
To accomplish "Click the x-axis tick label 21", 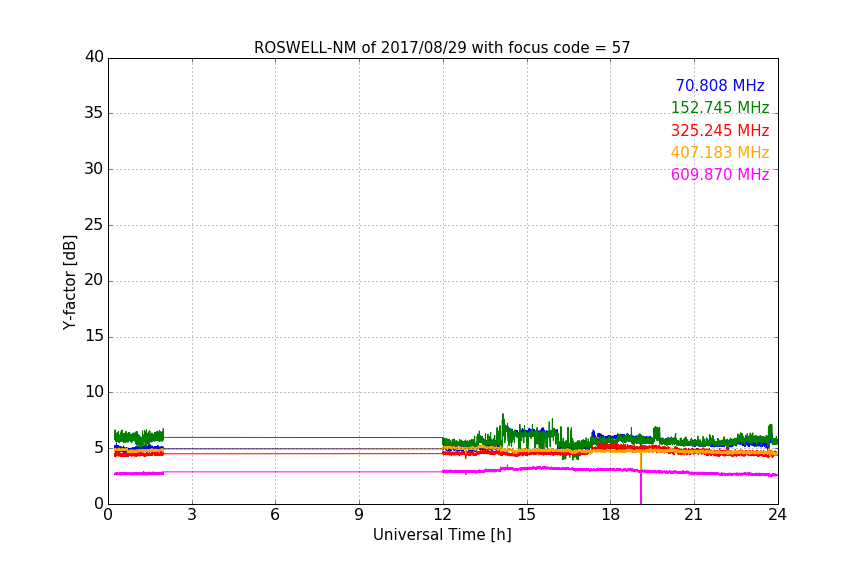I will (x=694, y=515).
